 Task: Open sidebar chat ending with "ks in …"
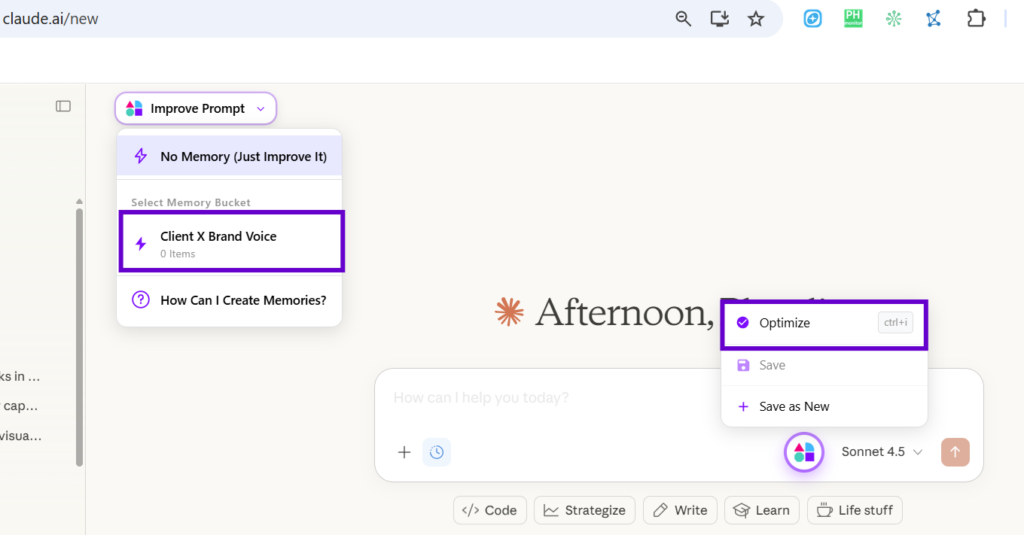[x=20, y=376]
